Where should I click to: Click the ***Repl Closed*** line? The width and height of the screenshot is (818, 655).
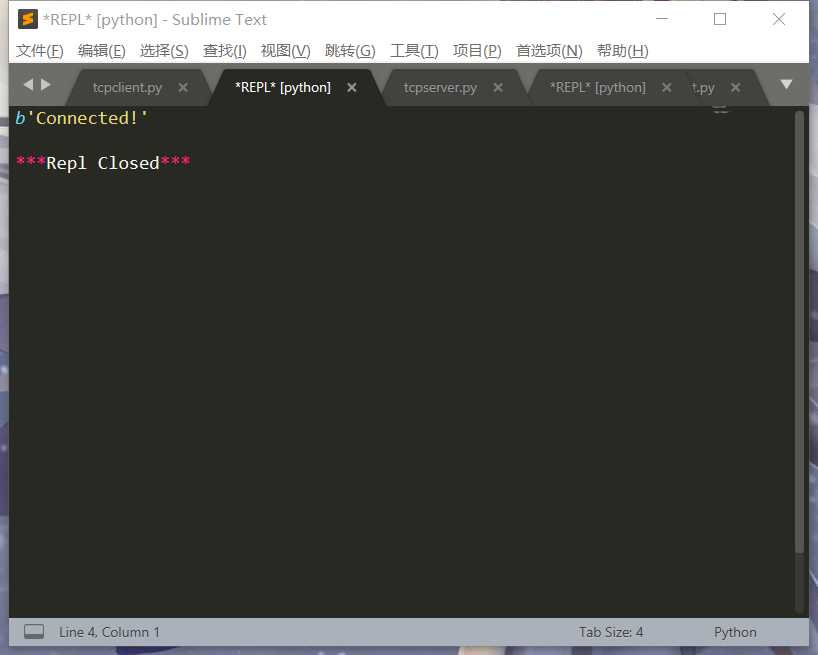103,163
